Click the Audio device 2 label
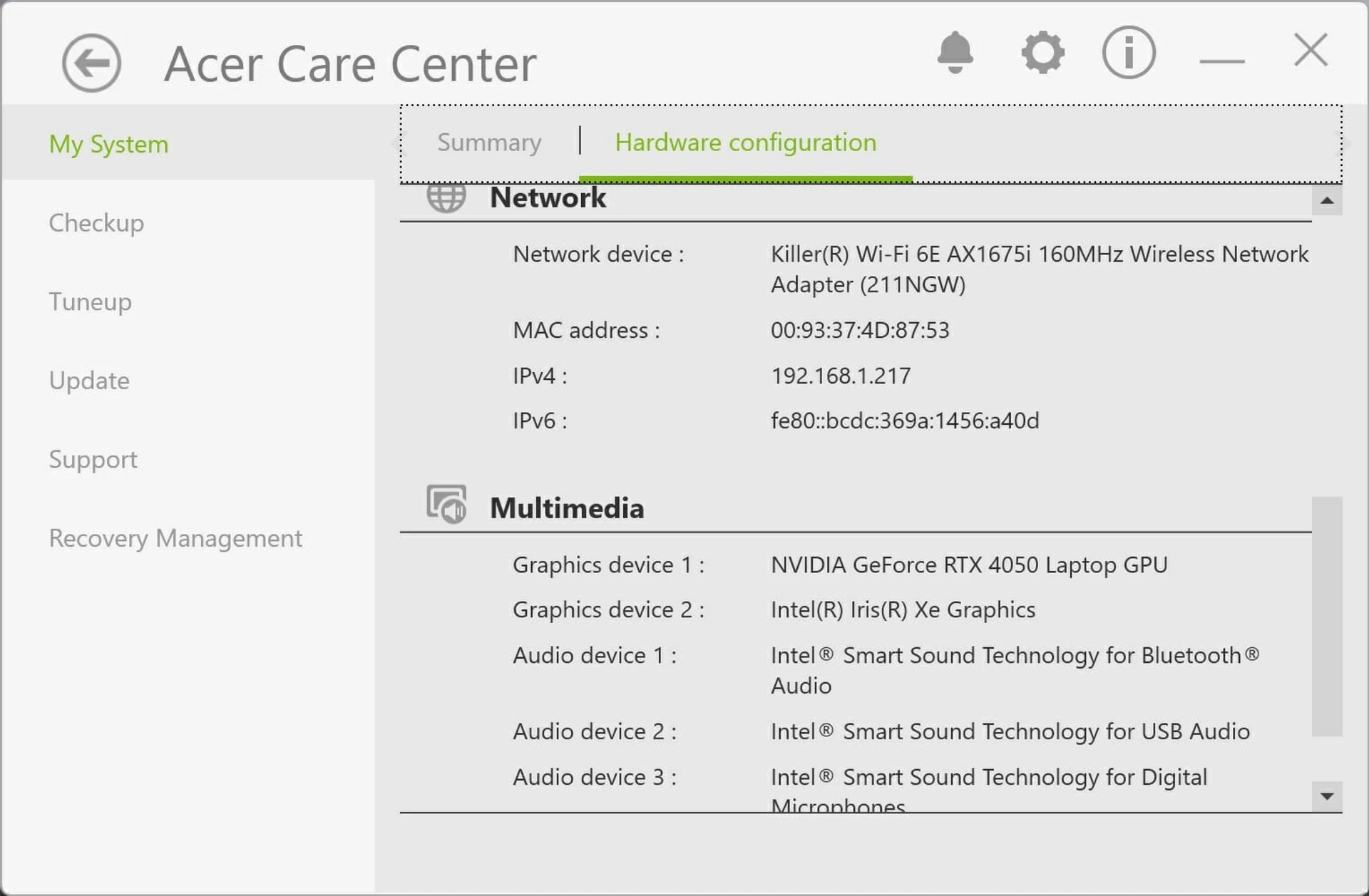Screen dimensions: 1369x896 point(595,731)
